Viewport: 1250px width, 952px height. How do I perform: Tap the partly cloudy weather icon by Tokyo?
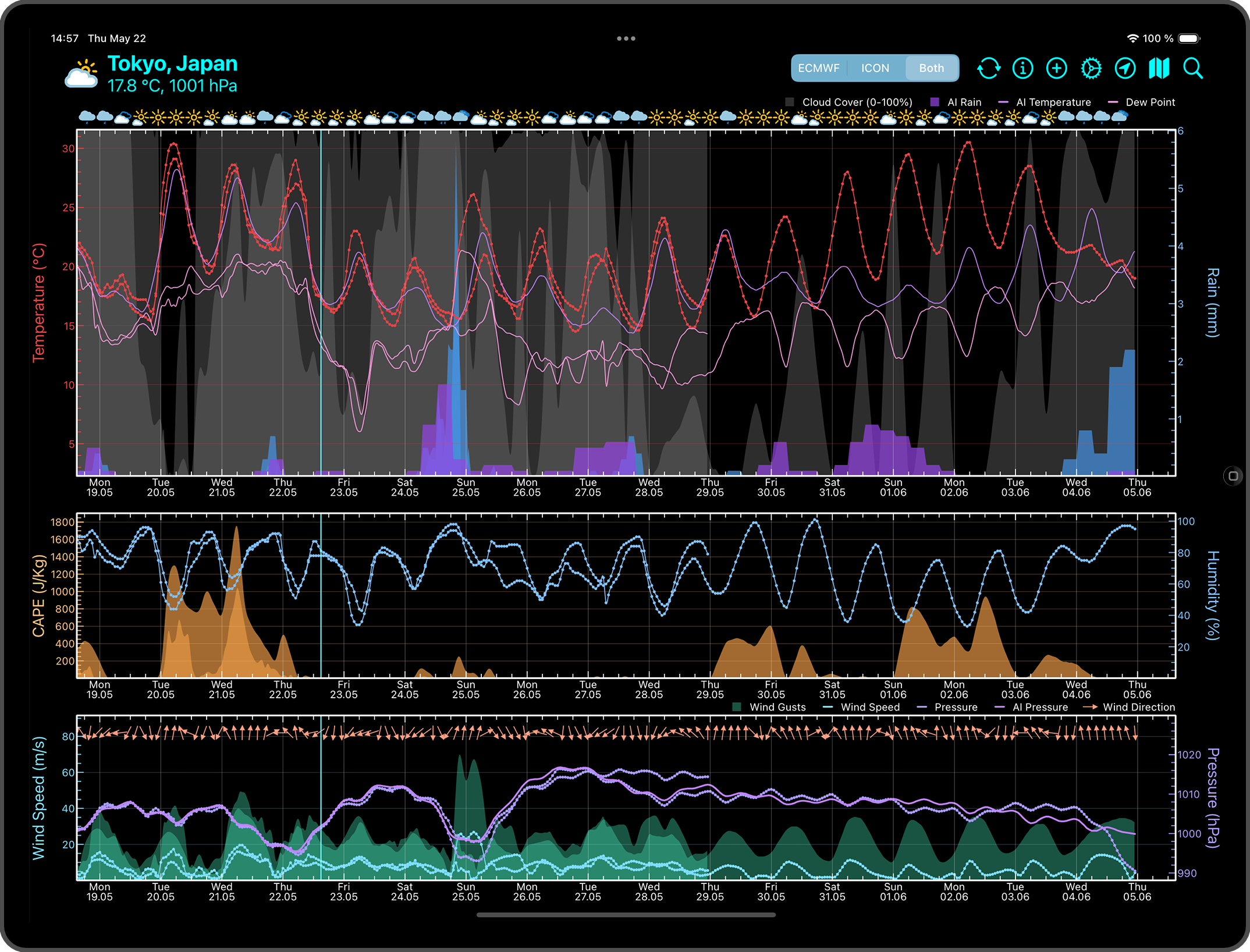81,74
